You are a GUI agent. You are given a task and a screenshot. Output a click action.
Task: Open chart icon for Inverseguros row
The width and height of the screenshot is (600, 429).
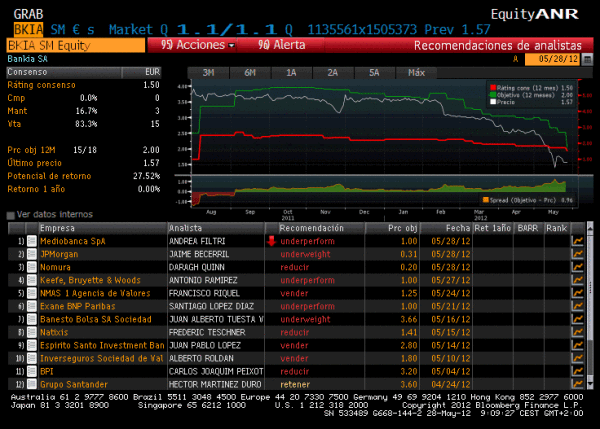577,358
